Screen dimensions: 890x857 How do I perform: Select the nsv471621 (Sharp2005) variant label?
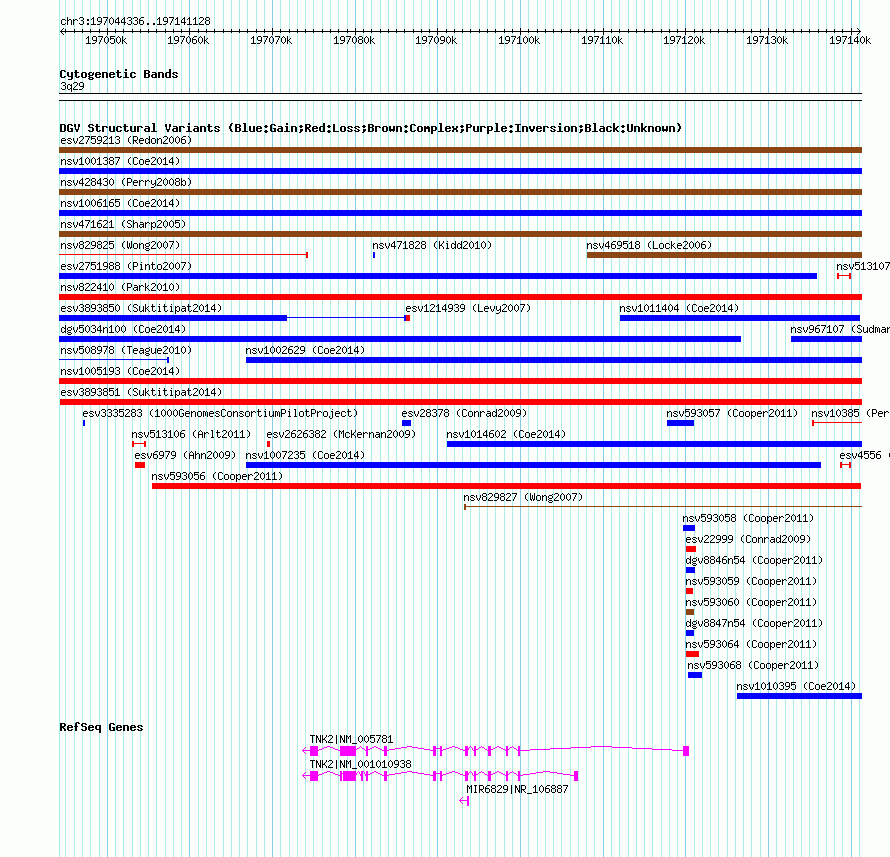click(123, 224)
